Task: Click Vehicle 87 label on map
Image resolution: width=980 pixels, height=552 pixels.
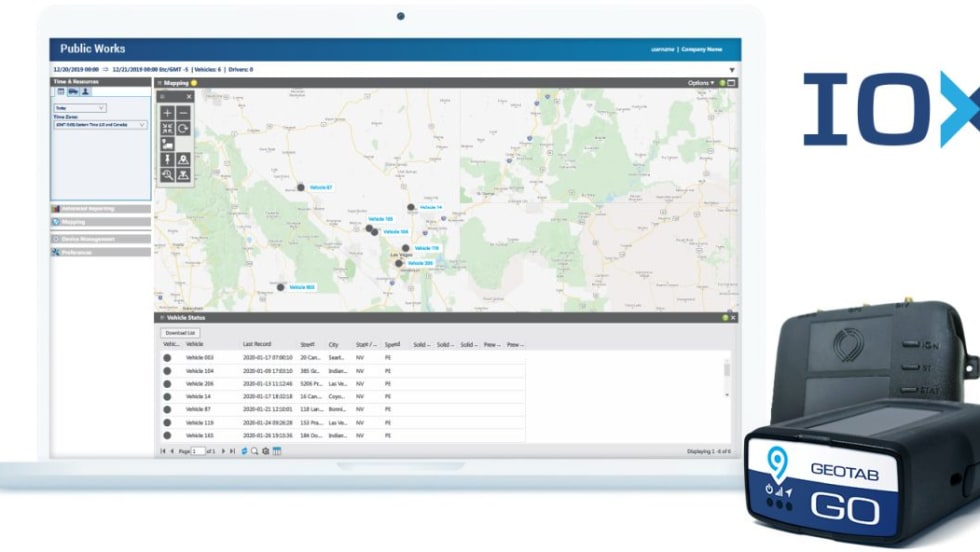Action: (320, 187)
